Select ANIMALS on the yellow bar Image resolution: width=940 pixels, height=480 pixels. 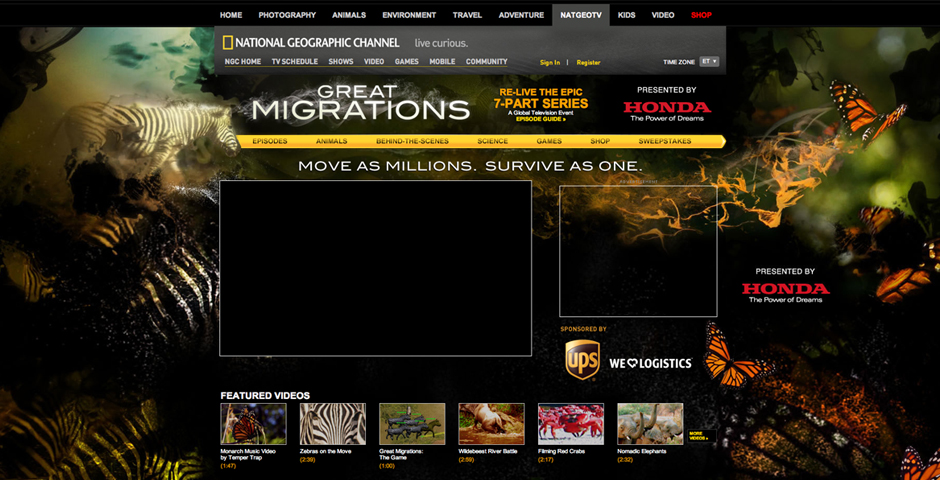pyautogui.click(x=332, y=141)
